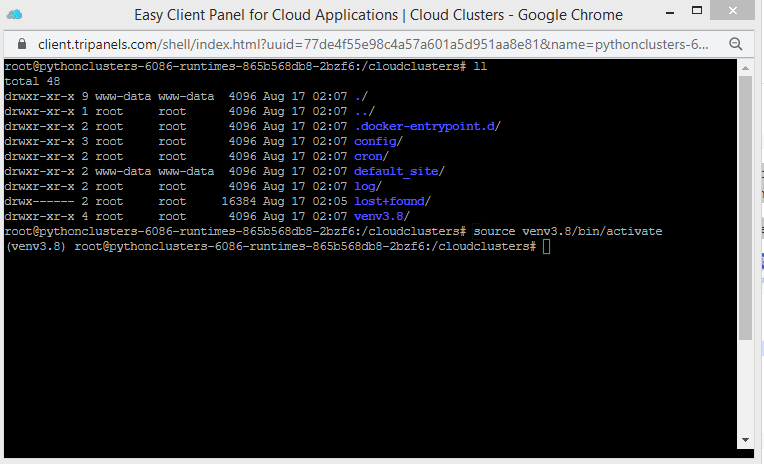Click the venv3.8/ directory entry
The image size is (764, 464).
tap(382, 216)
